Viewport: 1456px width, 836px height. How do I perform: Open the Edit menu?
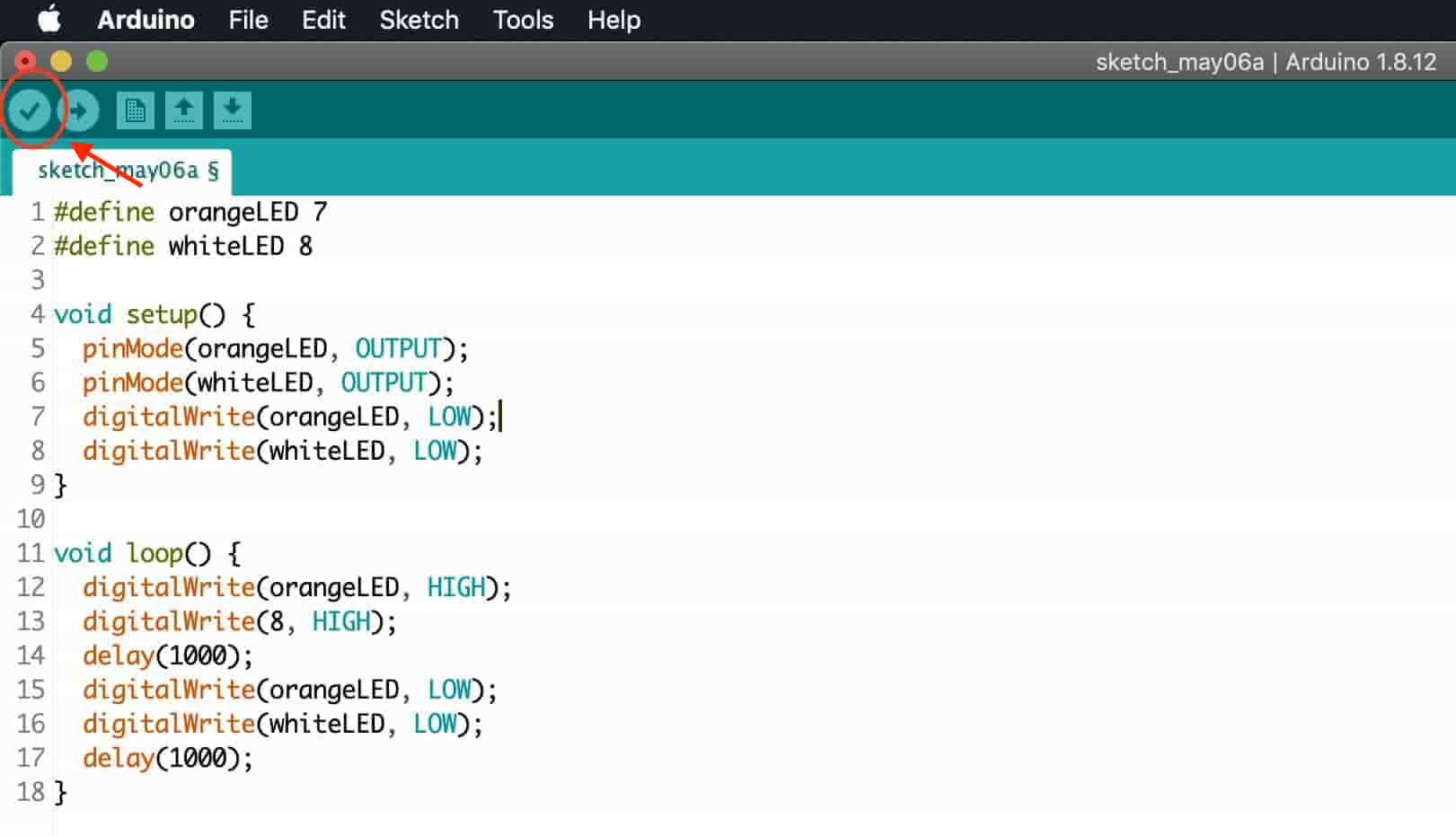(323, 20)
